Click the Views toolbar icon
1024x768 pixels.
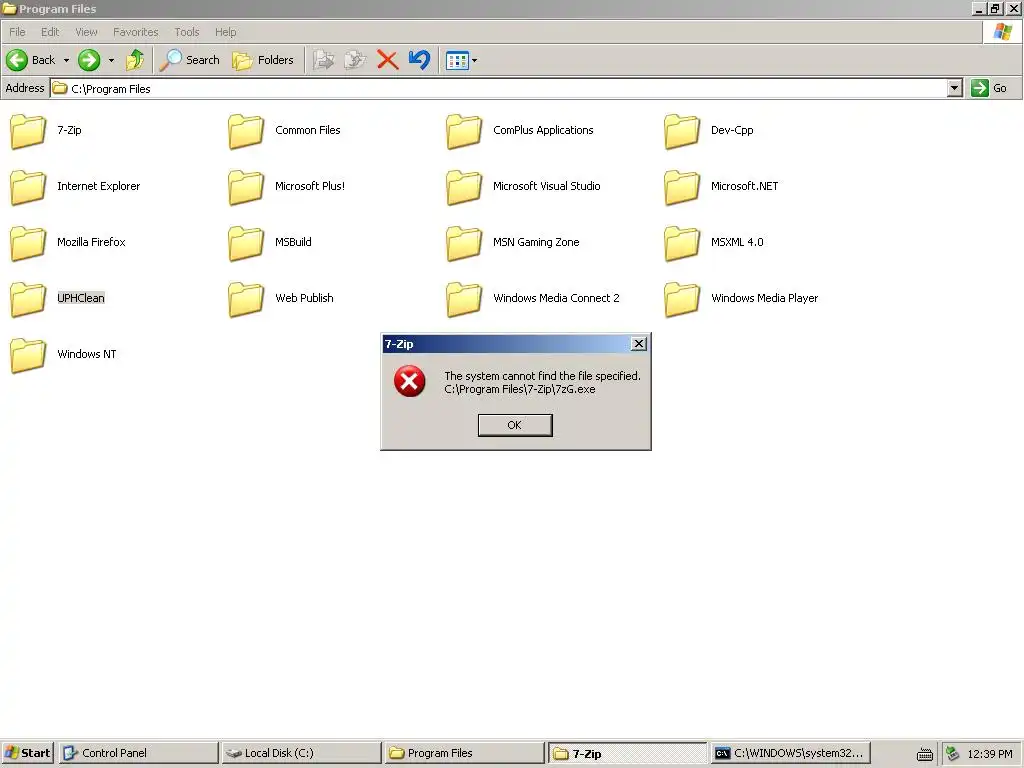click(457, 61)
